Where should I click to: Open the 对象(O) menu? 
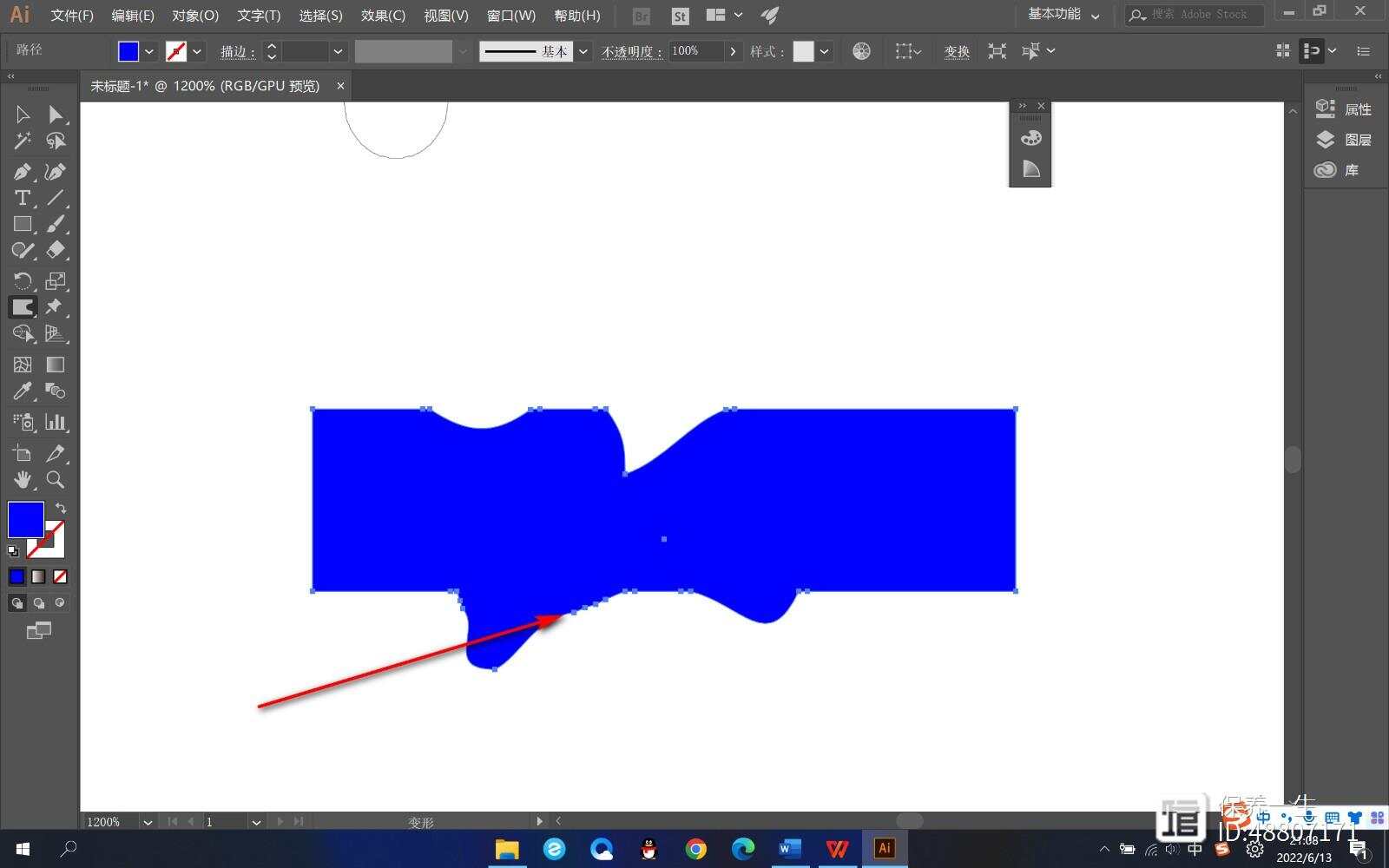coord(195,16)
